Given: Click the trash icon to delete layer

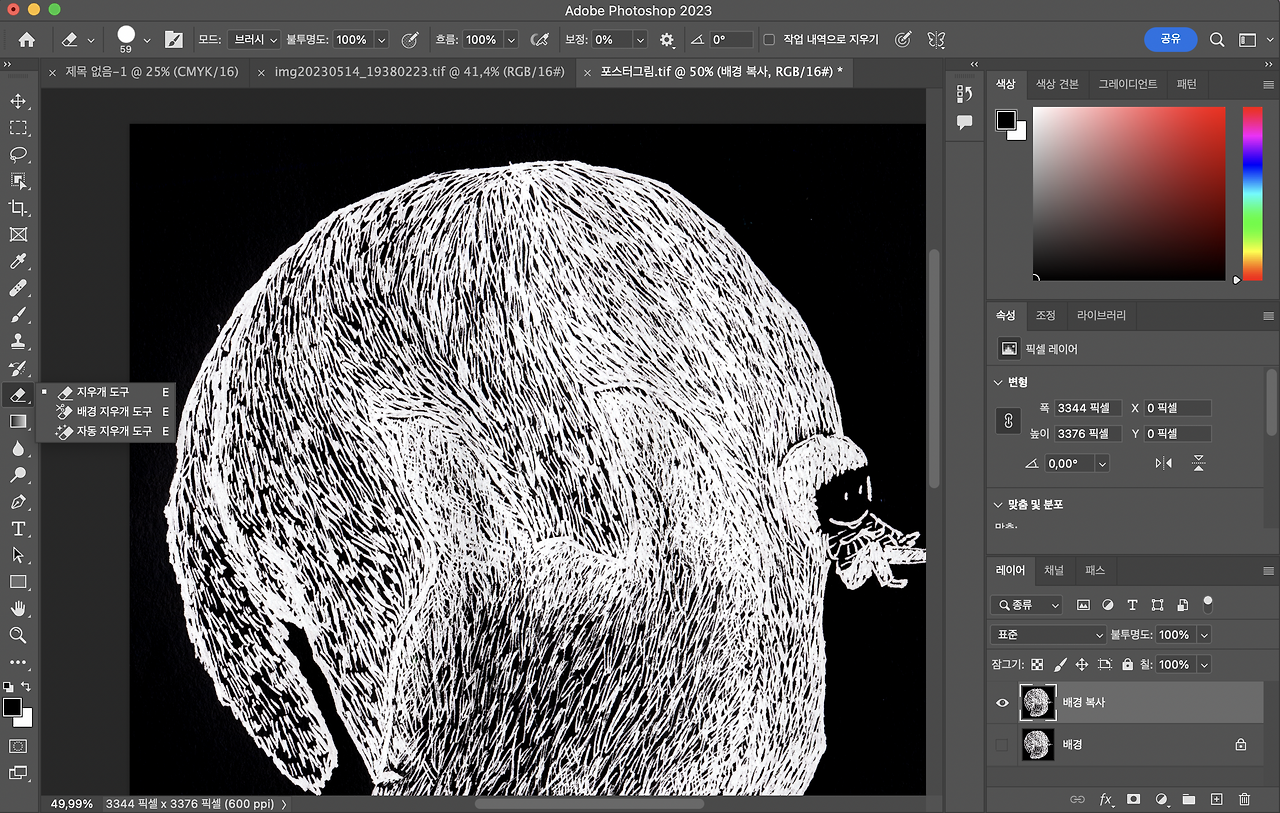Looking at the screenshot, I should coord(1244,799).
